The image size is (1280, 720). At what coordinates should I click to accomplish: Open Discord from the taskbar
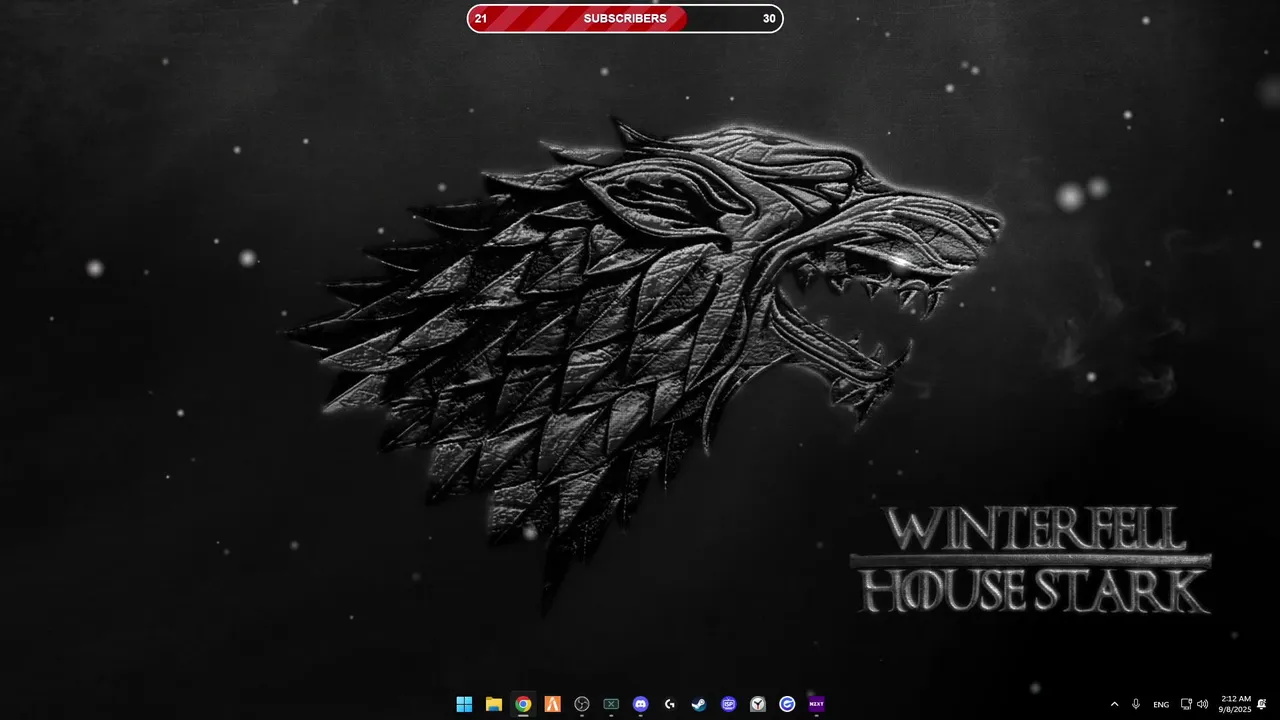click(x=640, y=704)
